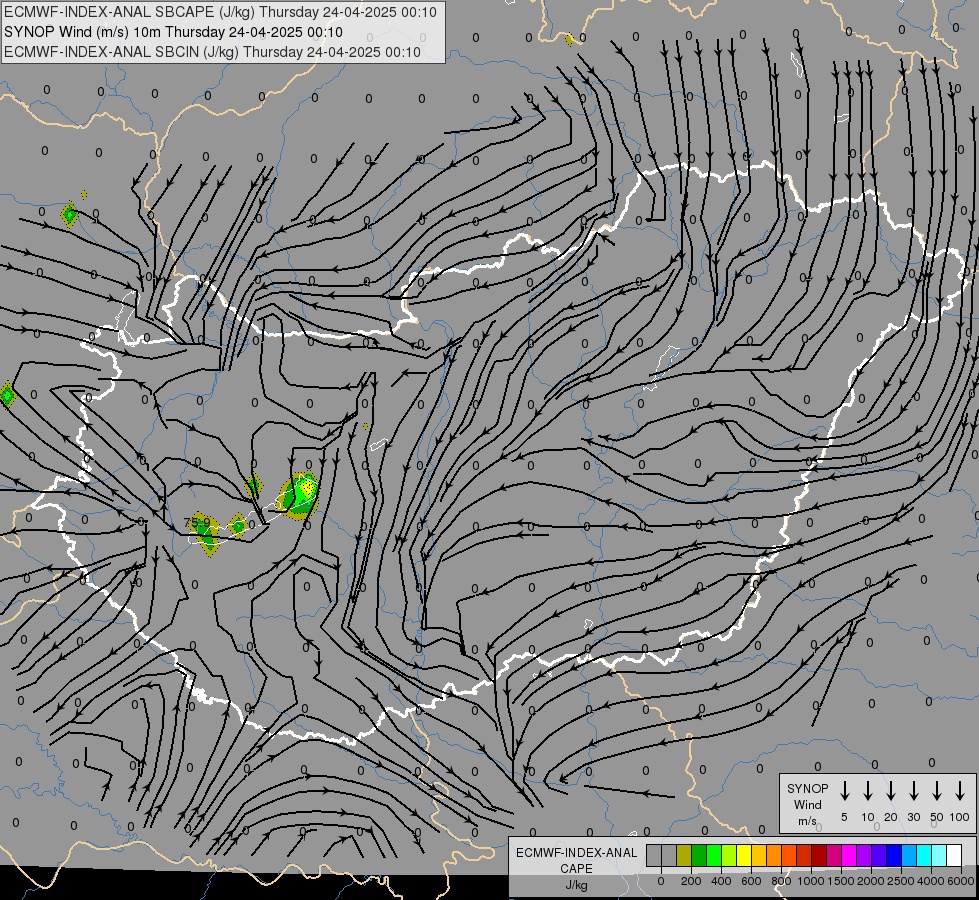979x900 pixels.
Task: Pick the pinkish magenta swatch left of 1500
Action: [x=835, y=855]
